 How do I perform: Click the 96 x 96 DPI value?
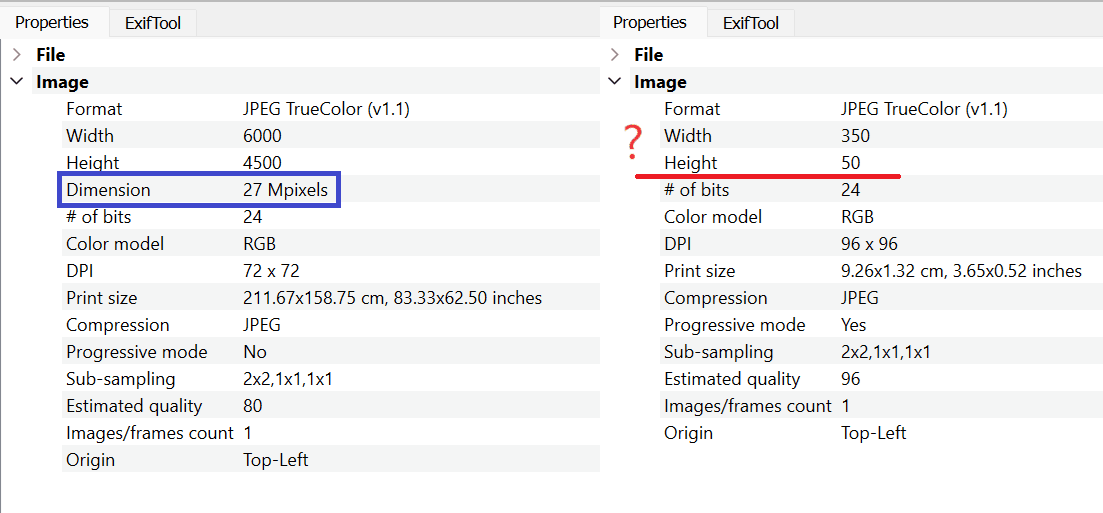point(869,244)
